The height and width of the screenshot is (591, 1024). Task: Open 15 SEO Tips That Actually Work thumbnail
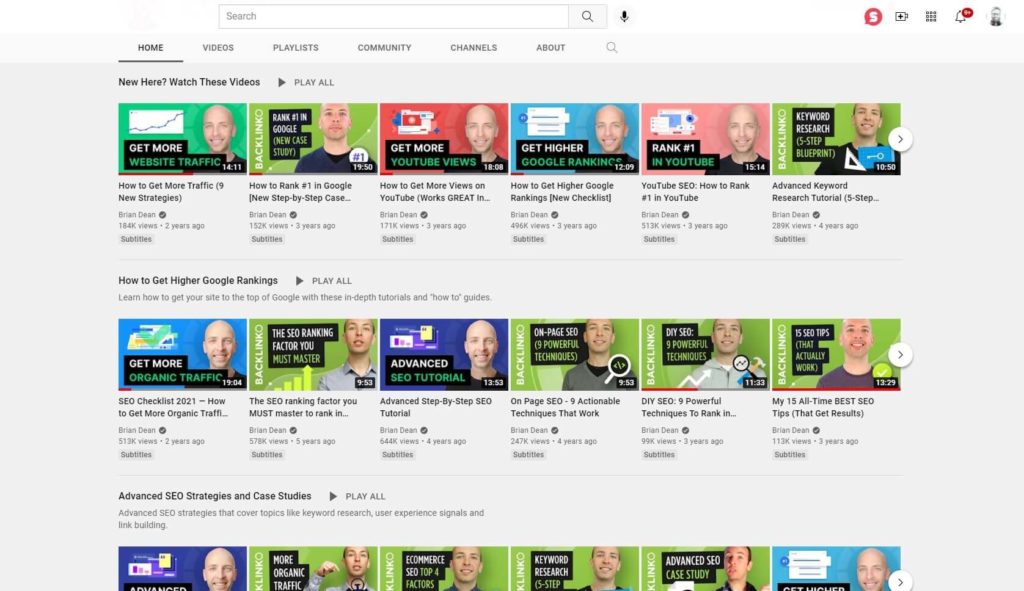coord(836,355)
